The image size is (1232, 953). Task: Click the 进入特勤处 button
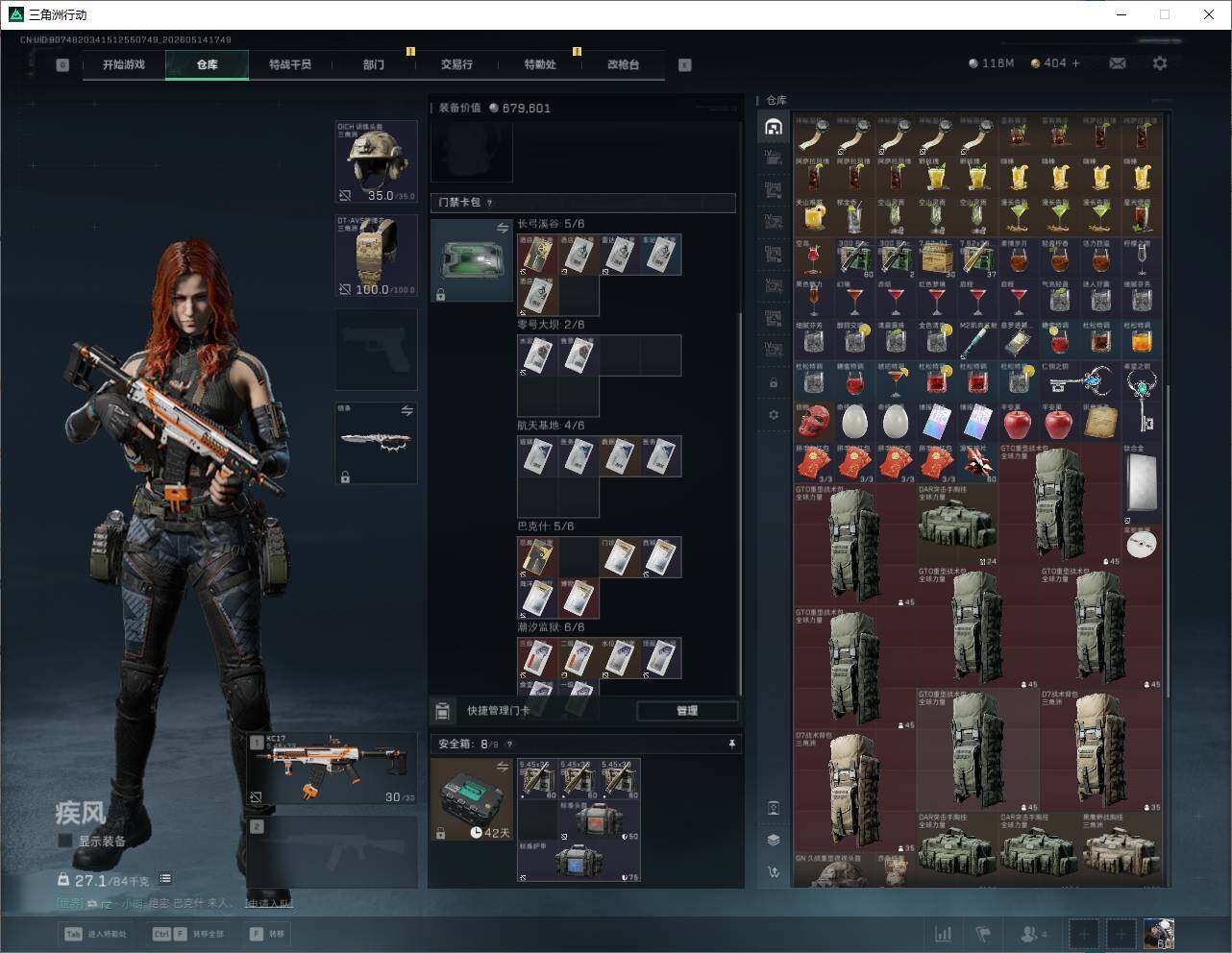(x=96, y=934)
